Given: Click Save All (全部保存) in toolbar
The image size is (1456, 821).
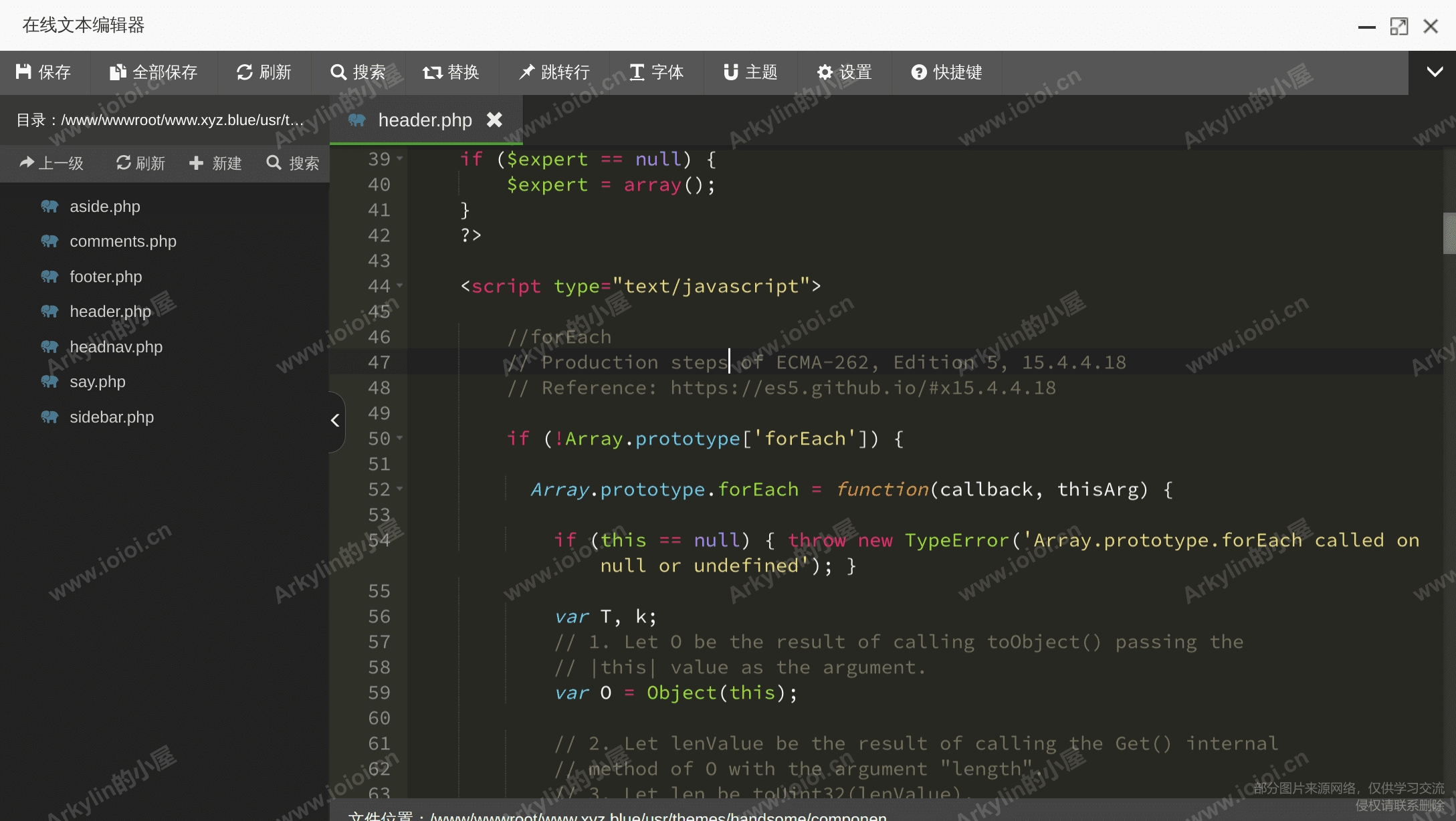Looking at the screenshot, I should point(154,72).
